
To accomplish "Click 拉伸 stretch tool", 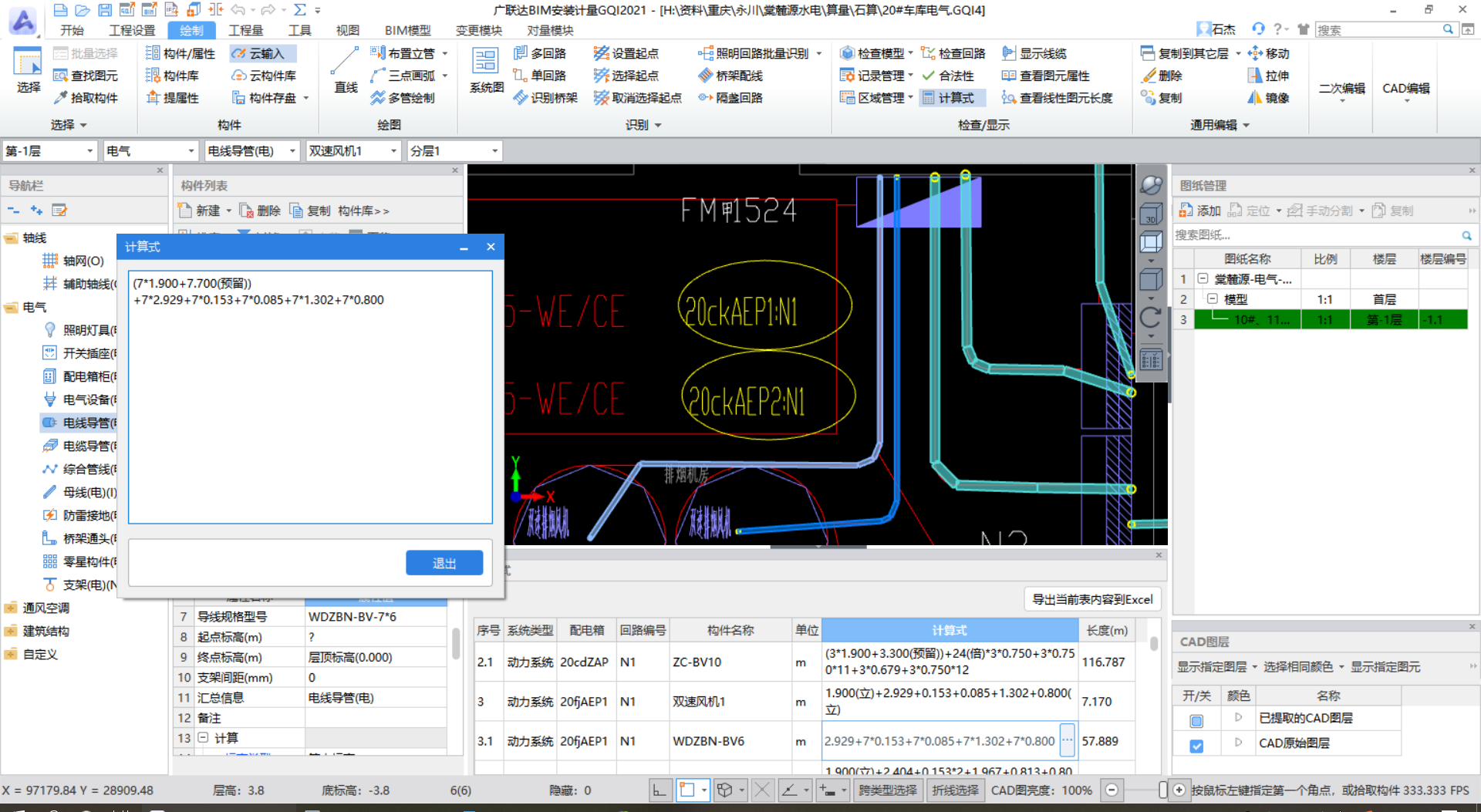I will click(x=1269, y=76).
